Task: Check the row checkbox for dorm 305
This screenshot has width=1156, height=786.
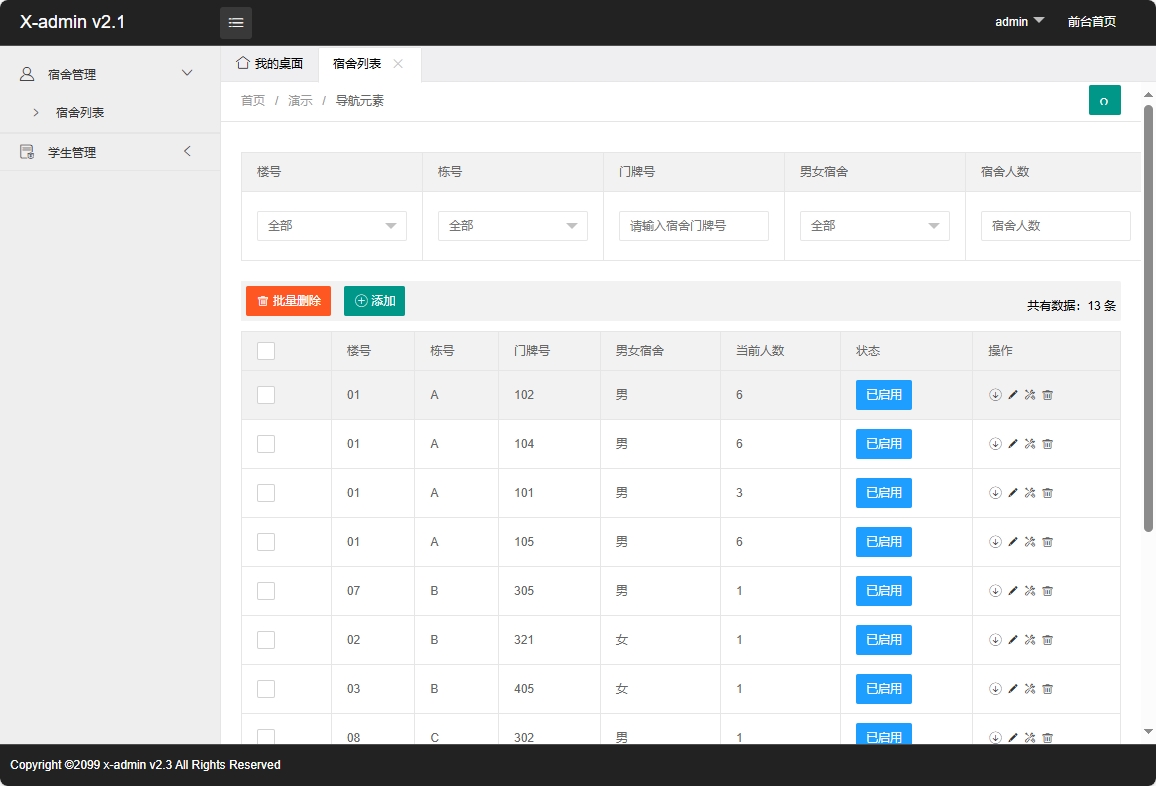Action: [x=265, y=590]
